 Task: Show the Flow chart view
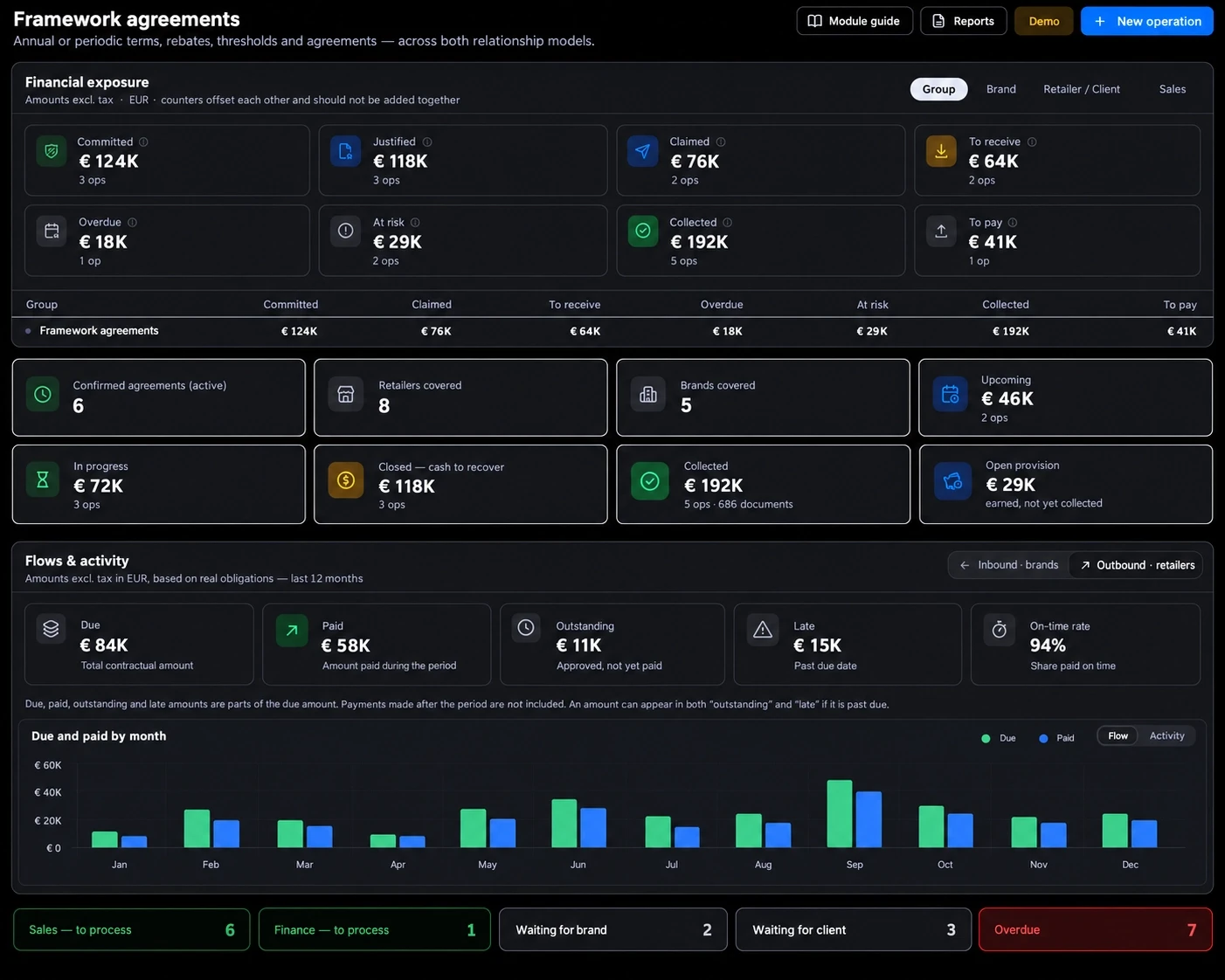coord(1118,736)
